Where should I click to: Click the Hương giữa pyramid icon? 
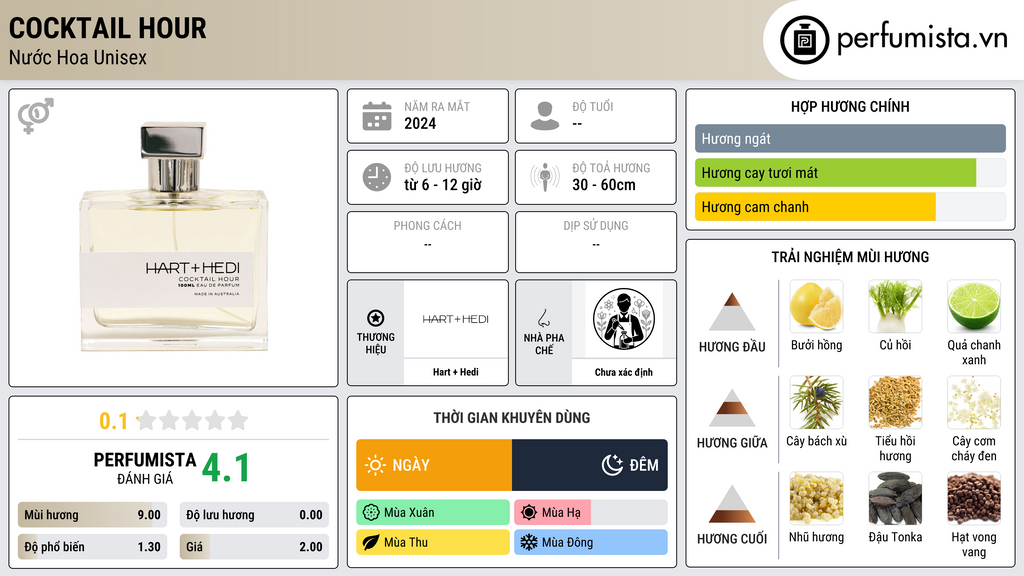click(x=732, y=408)
